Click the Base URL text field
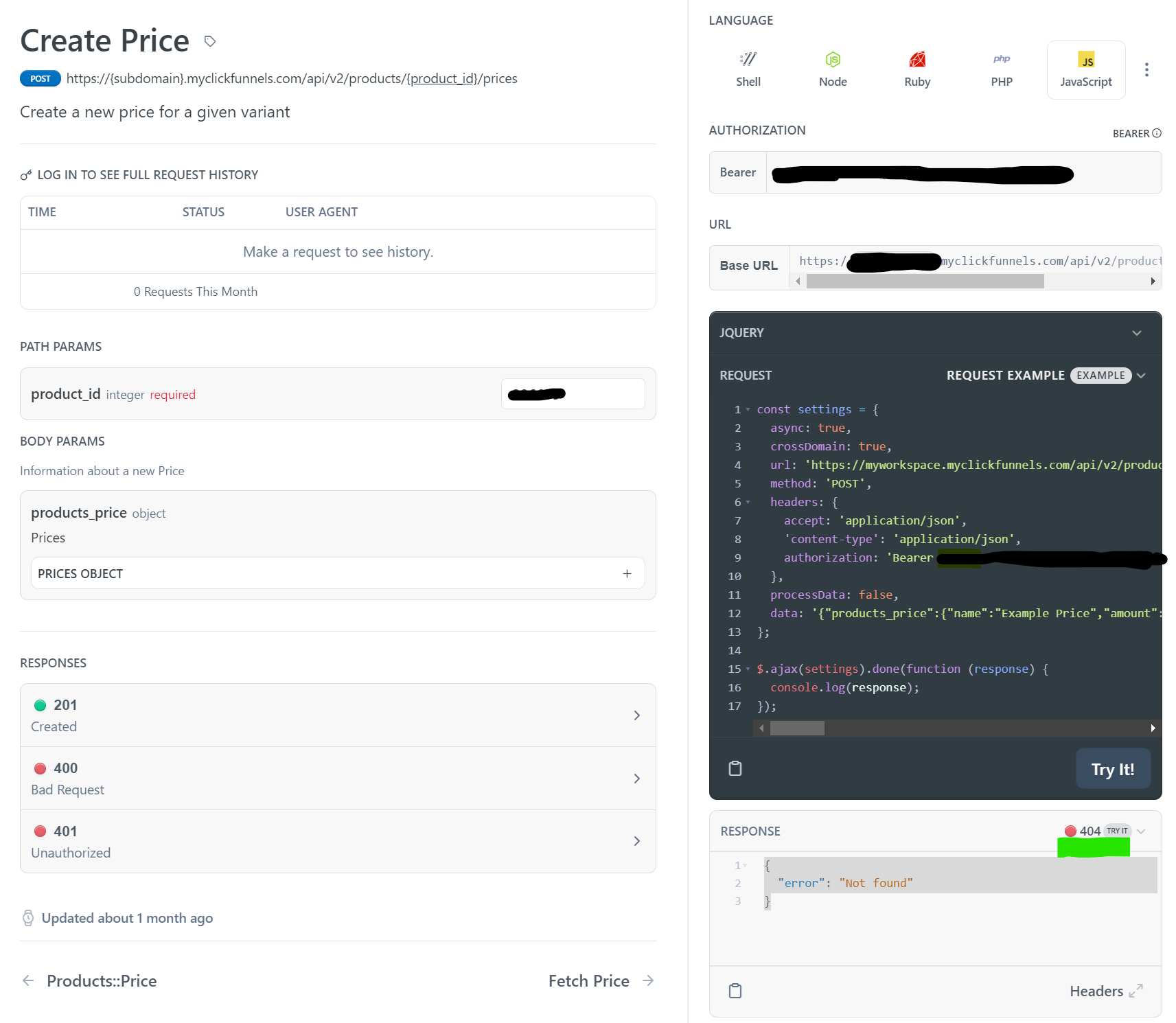Screen dimensions: 1176x1023 975,261
